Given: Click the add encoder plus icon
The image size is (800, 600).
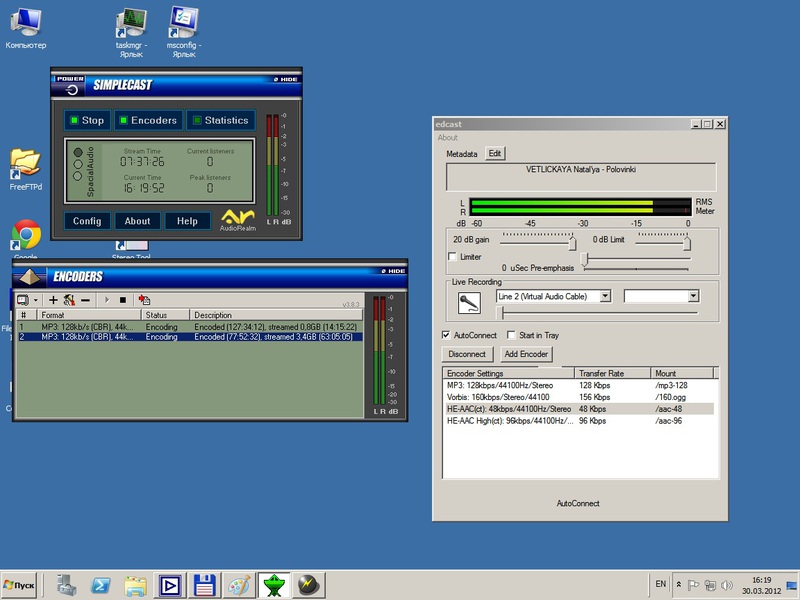Looking at the screenshot, I should (x=53, y=300).
